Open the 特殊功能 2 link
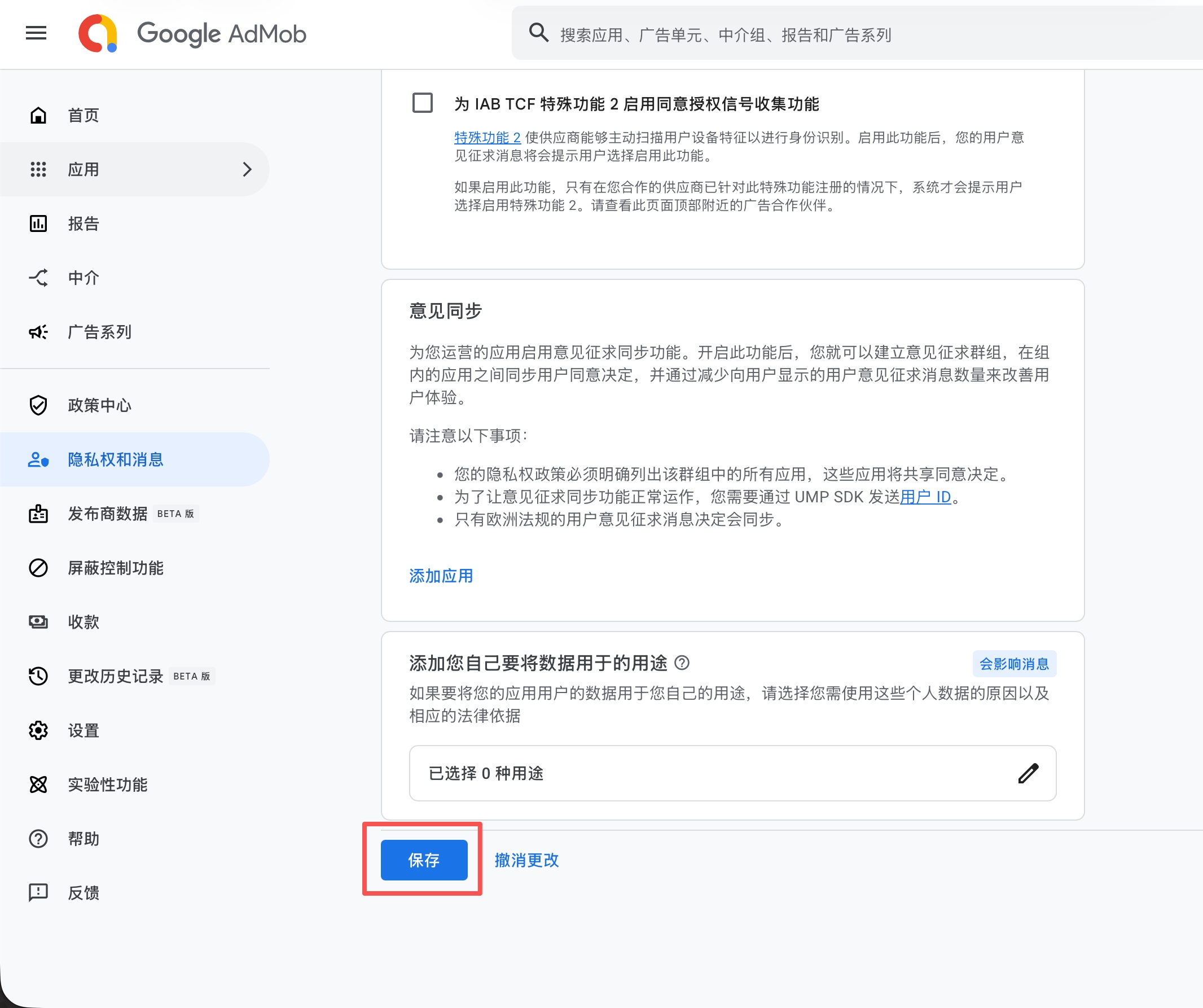 (x=488, y=138)
